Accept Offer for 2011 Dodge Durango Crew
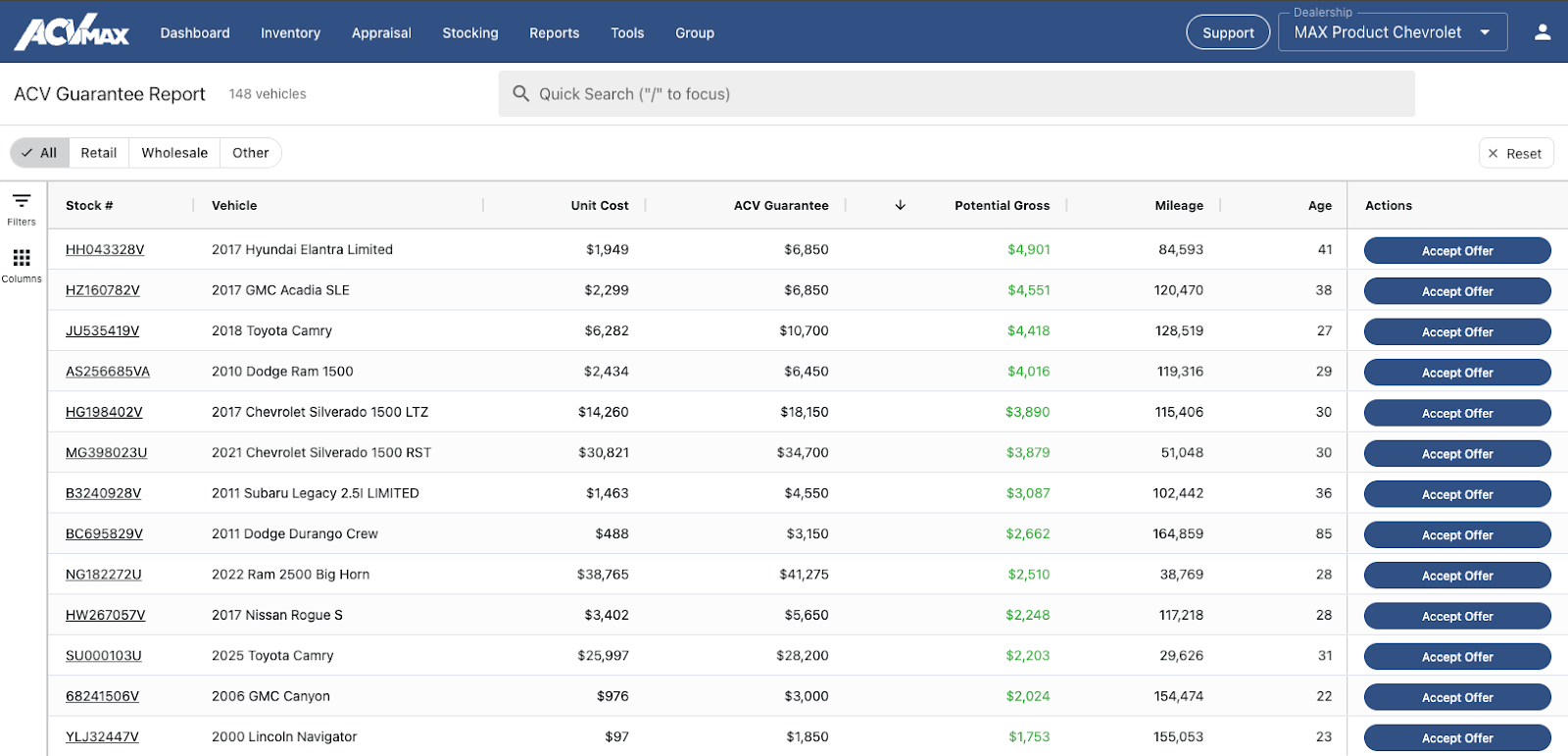 pos(1457,534)
